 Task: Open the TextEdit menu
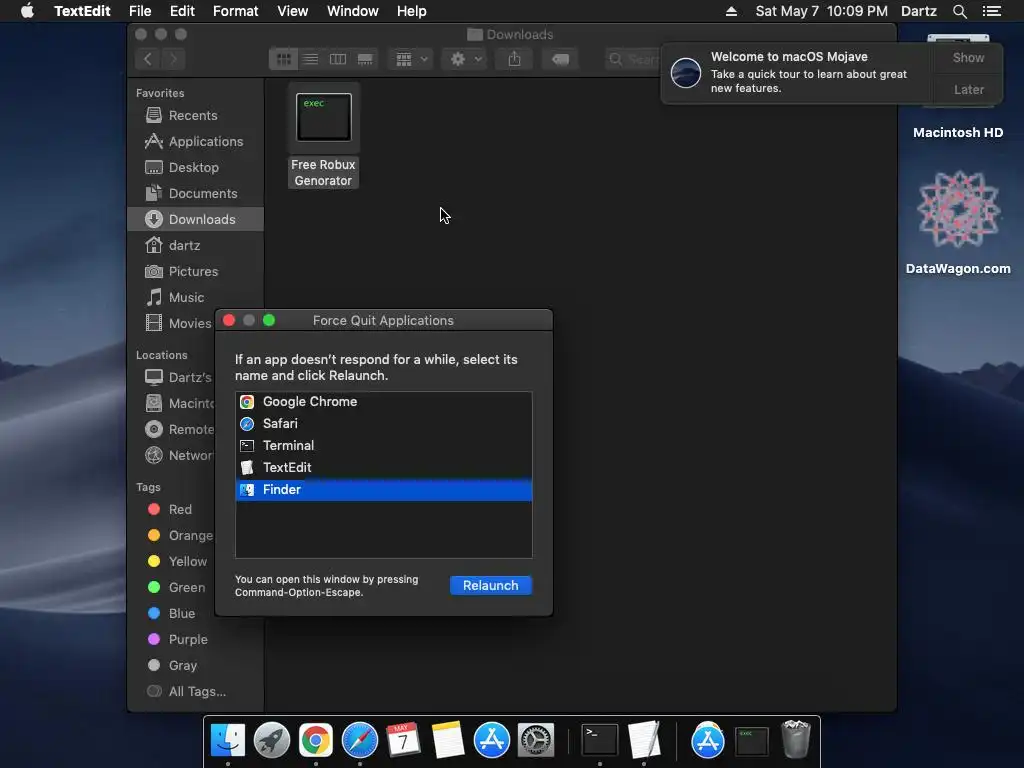click(x=82, y=11)
